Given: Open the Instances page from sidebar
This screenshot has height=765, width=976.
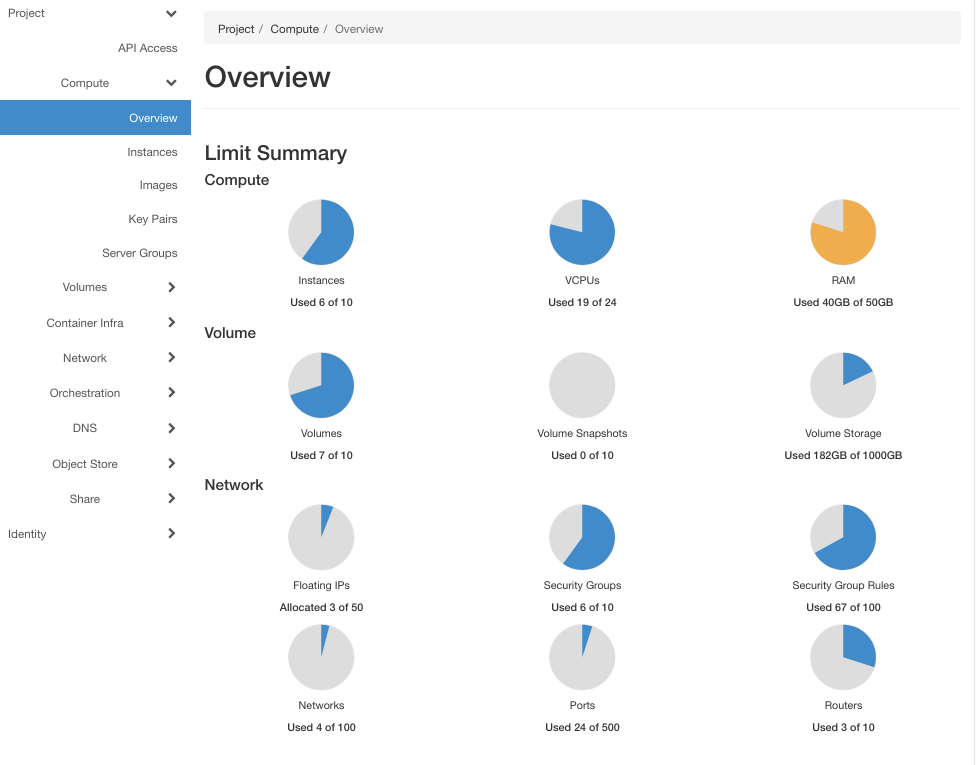Looking at the screenshot, I should [x=152, y=152].
